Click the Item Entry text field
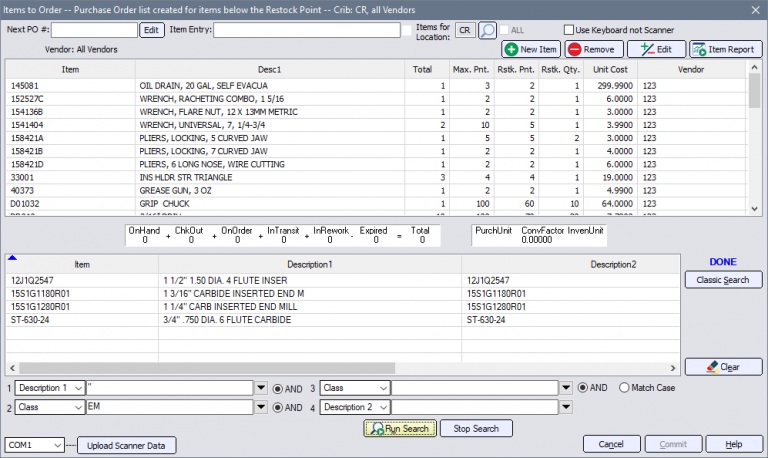The width and height of the screenshot is (768, 458). (x=304, y=30)
